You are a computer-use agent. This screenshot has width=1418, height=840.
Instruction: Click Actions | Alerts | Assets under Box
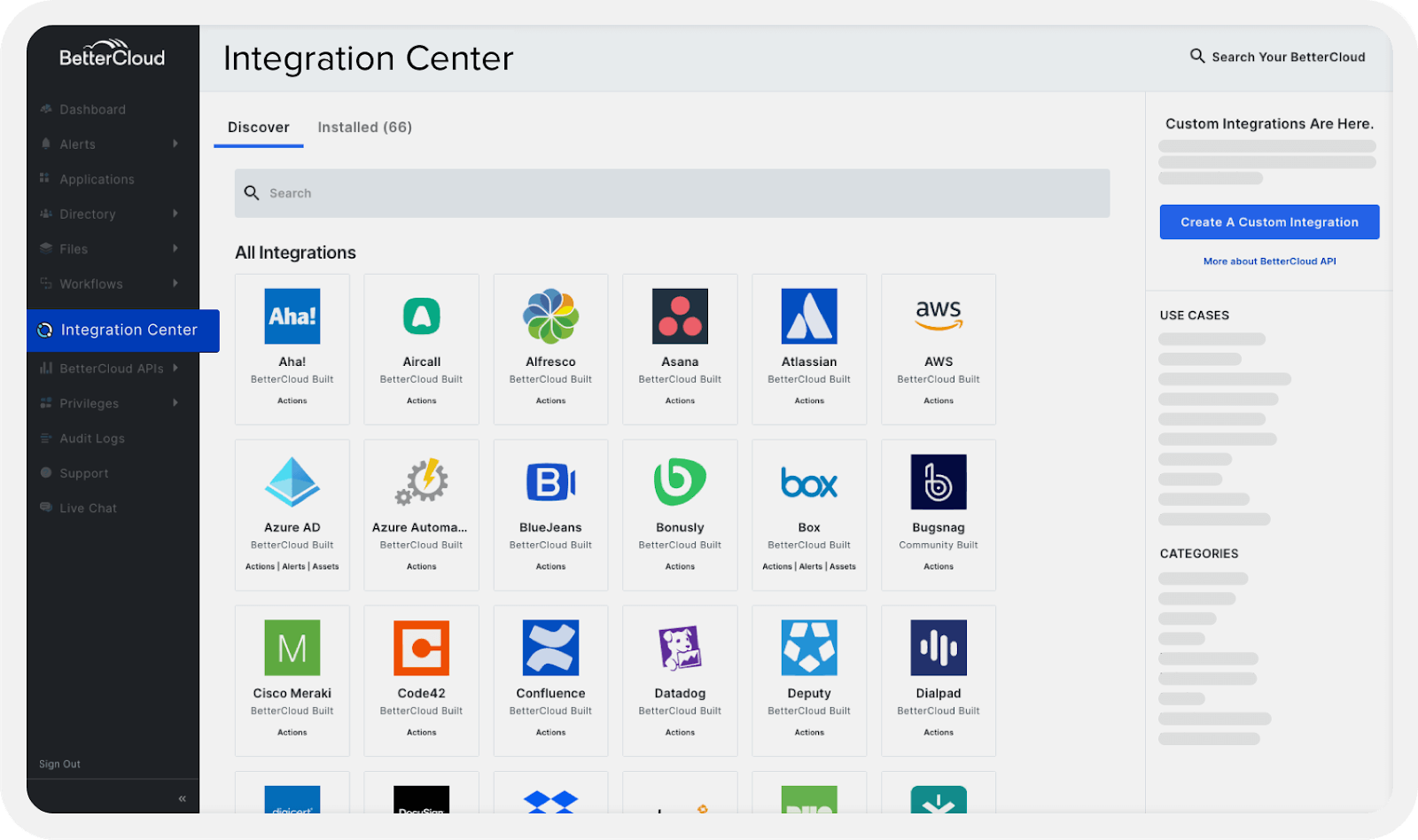809,566
